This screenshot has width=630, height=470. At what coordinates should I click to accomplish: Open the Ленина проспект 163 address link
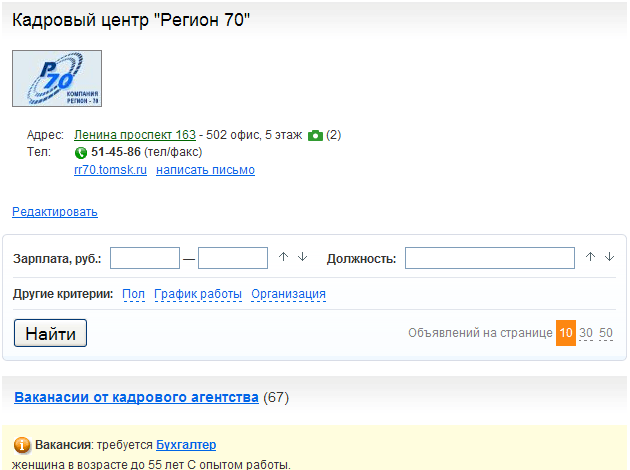point(135,135)
